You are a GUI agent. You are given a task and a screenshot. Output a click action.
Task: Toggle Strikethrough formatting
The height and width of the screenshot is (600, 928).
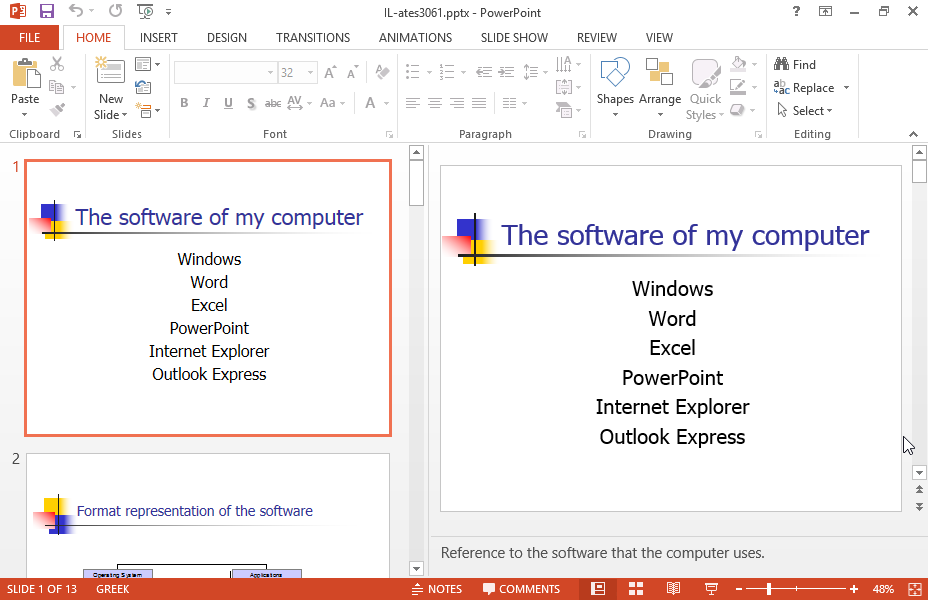[273, 103]
